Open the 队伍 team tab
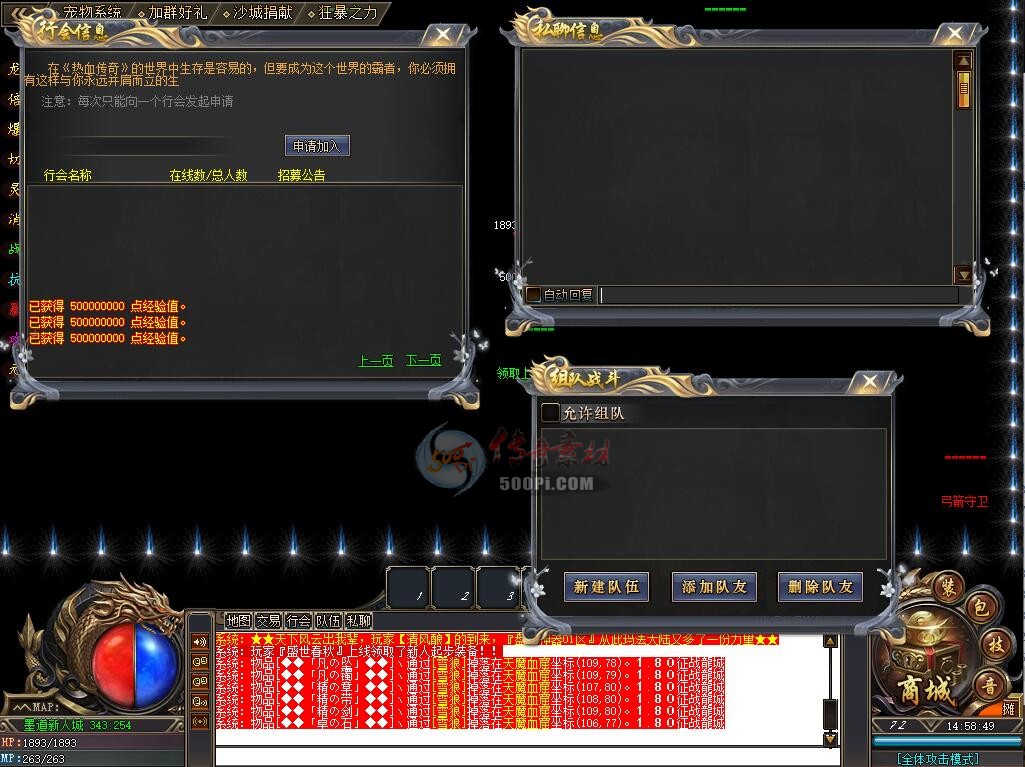The height and width of the screenshot is (767, 1025). coord(328,621)
